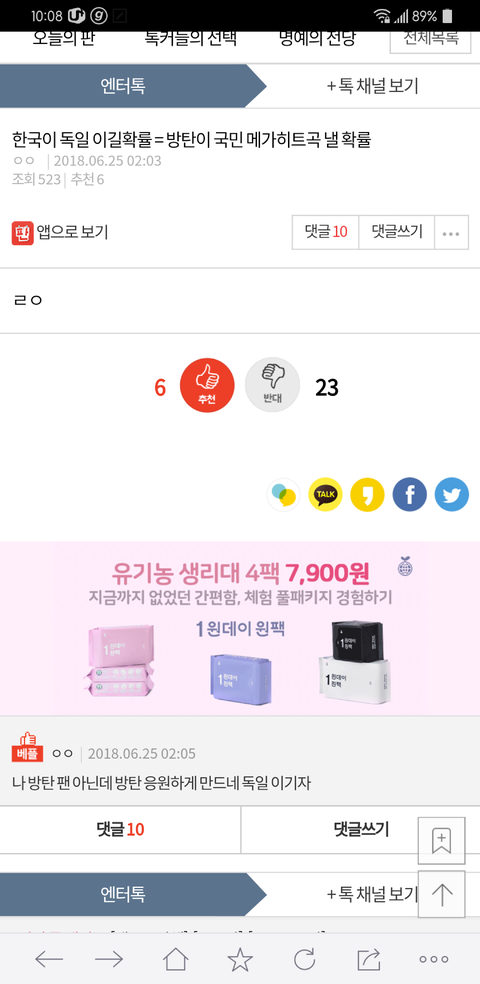Expand +톡 채널 보기 at top
Viewport: 480px width, 984px height.
click(373, 86)
